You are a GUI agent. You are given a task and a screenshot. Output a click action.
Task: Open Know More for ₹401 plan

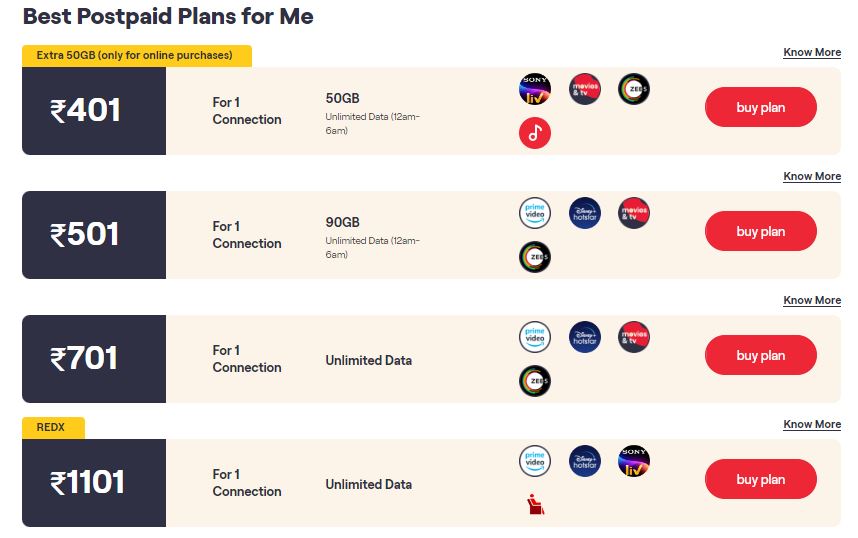(x=811, y=52)
